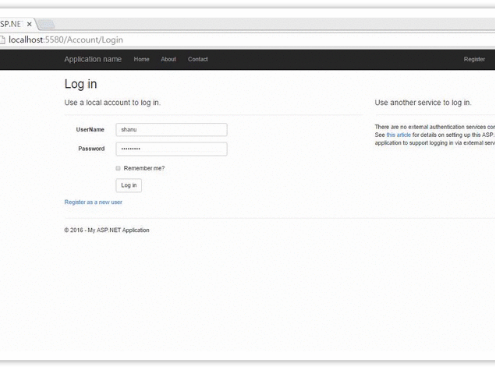Click 'Use a local account to log in.' text
The width and height of the screenshot is (495, 369).
tap(112, 103)
